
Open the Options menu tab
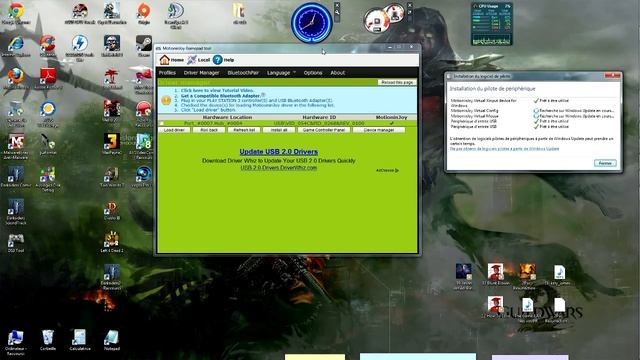[313, 73]
